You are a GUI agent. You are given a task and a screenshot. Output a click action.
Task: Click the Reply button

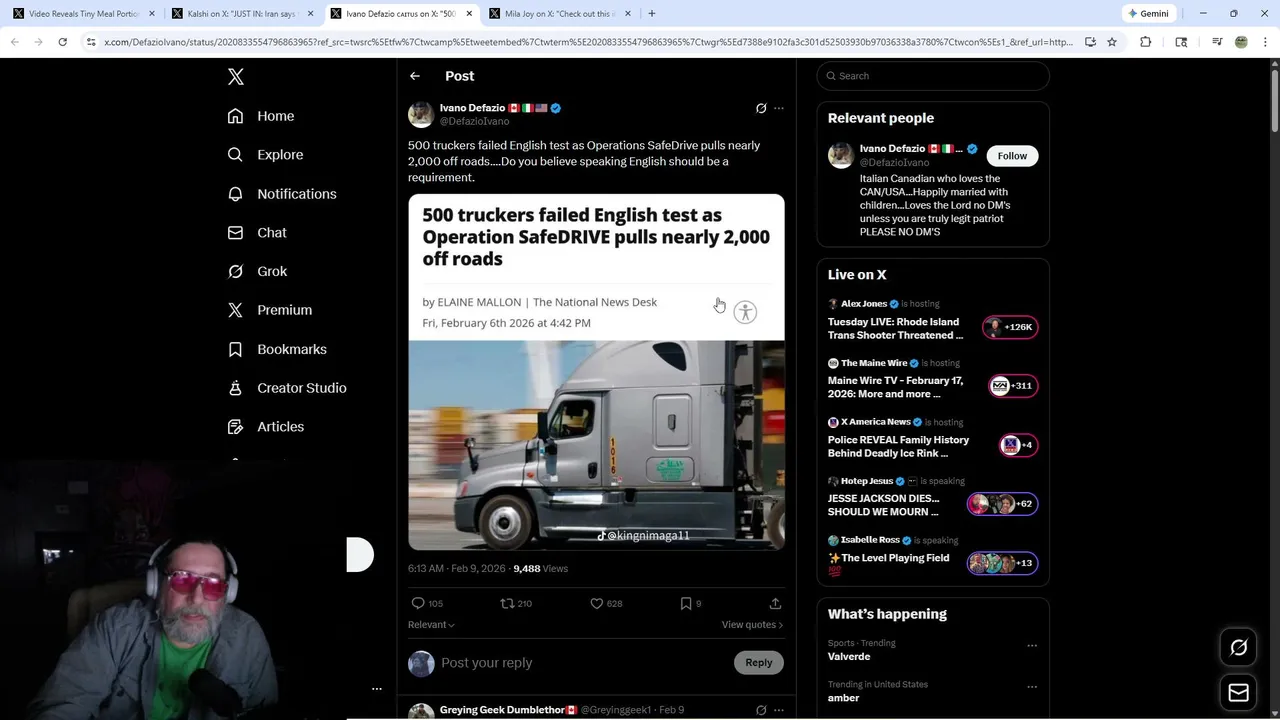(759, 662)
